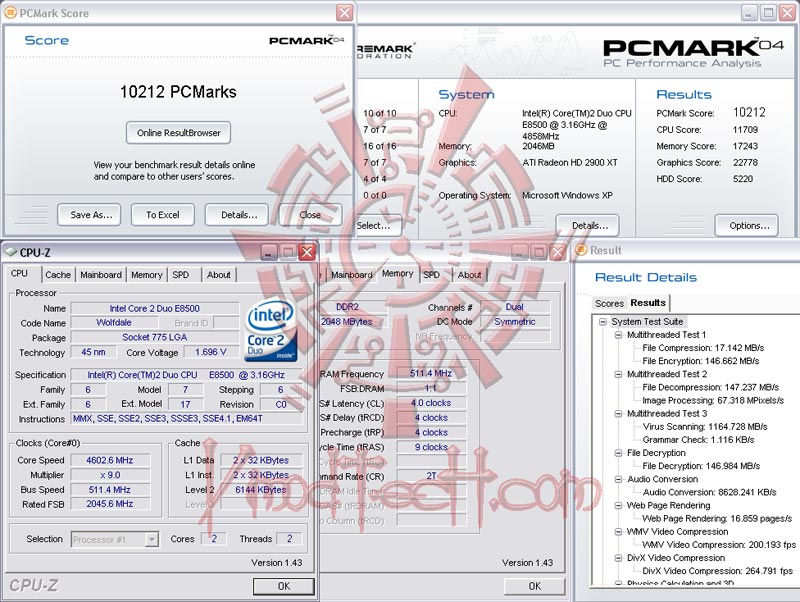Click the Online ResultBrowser button
Screen dimensions: 800x602
(x=178, y=133)
